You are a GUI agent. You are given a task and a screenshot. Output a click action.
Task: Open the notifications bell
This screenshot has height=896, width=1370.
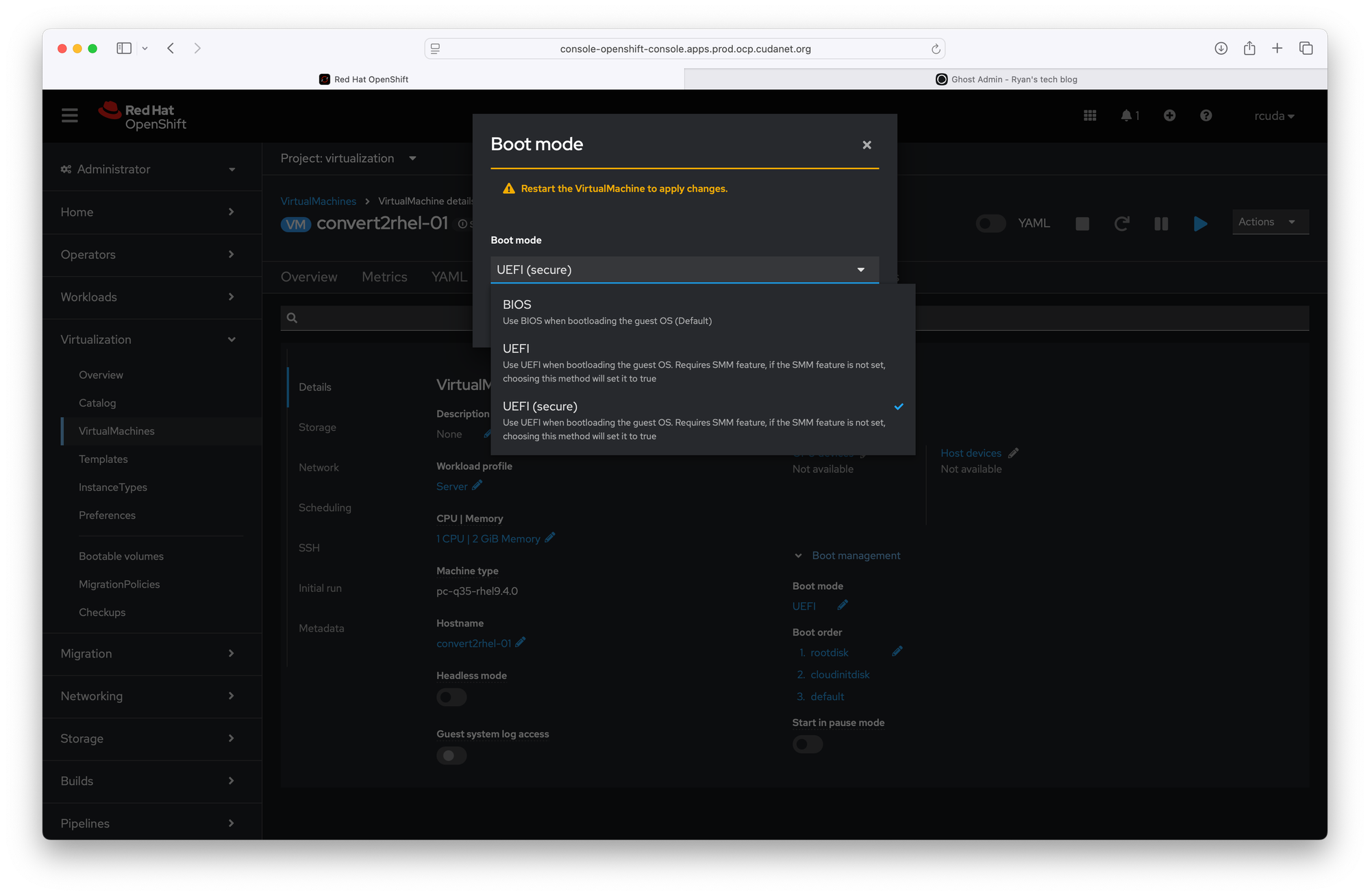coord(1130,116)
